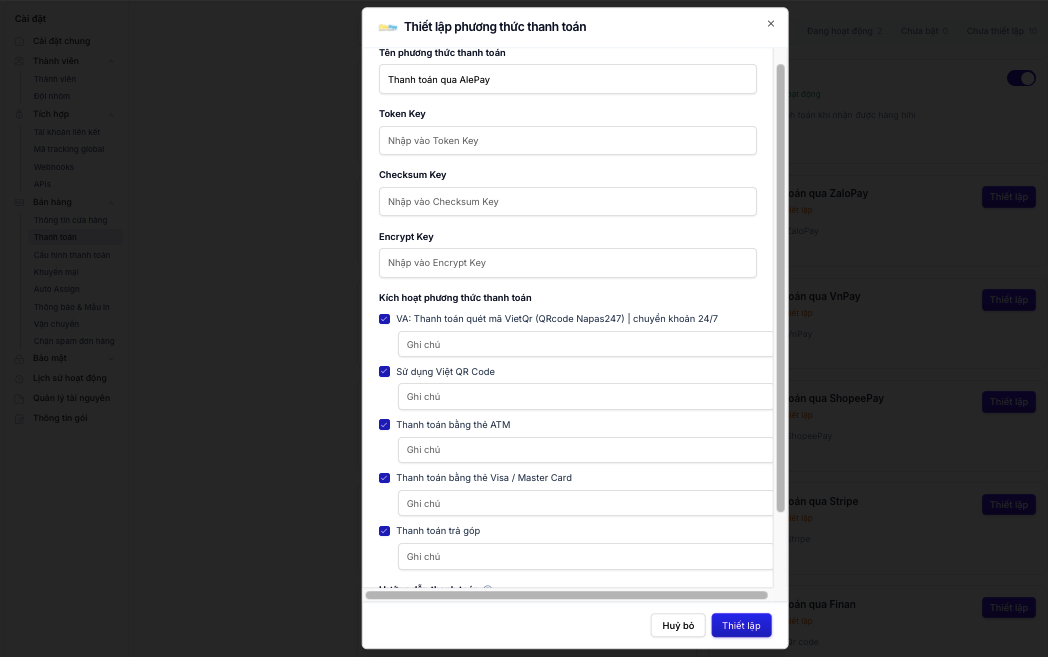Uncheck Sử dụng Việt QR Code checkbox
The width and height of the screenshot is (1048, 657).
point(384,372)
